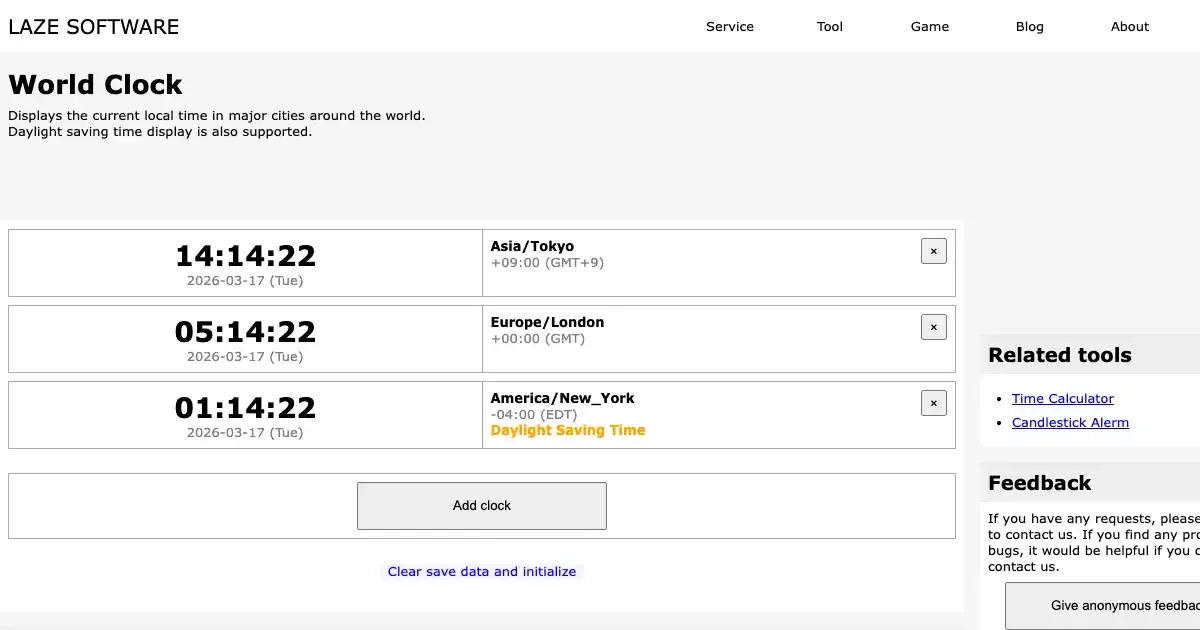Image resolution: width=1200 pixels, height=630 pixels.
Task: Go to the Game section
Action: click(x=929, y=27)
